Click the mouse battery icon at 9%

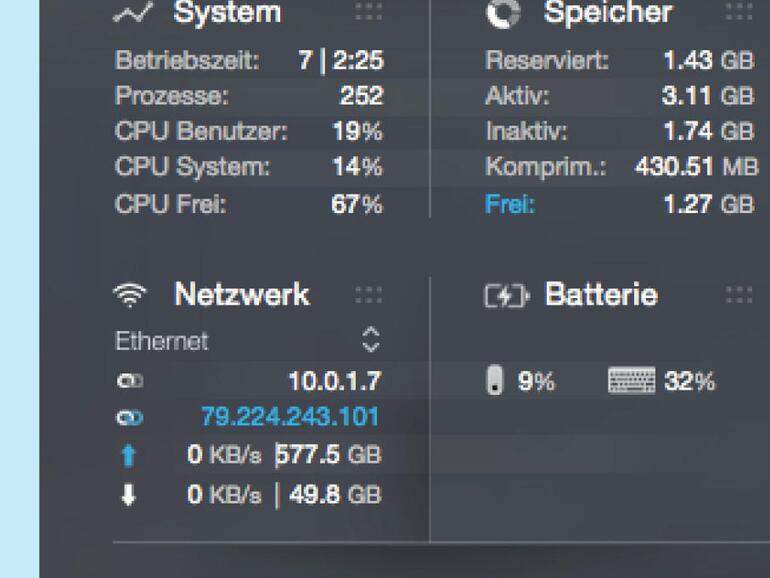coord(494,381)
